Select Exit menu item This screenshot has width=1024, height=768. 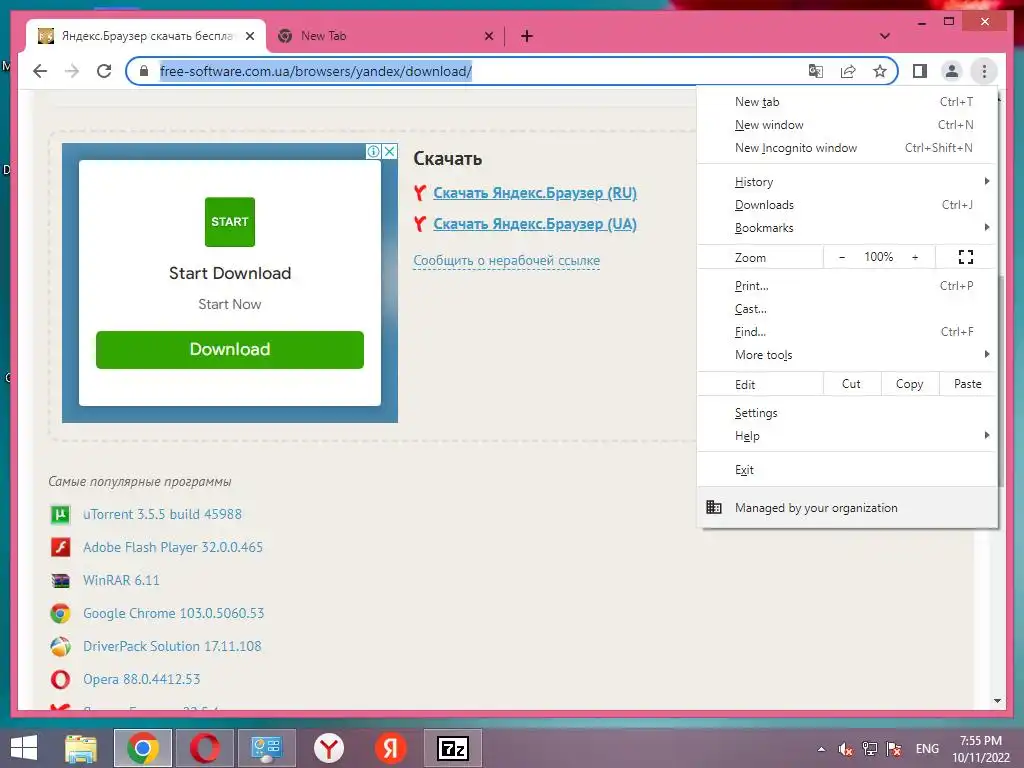pyautogui.click(x=848, y=470)
